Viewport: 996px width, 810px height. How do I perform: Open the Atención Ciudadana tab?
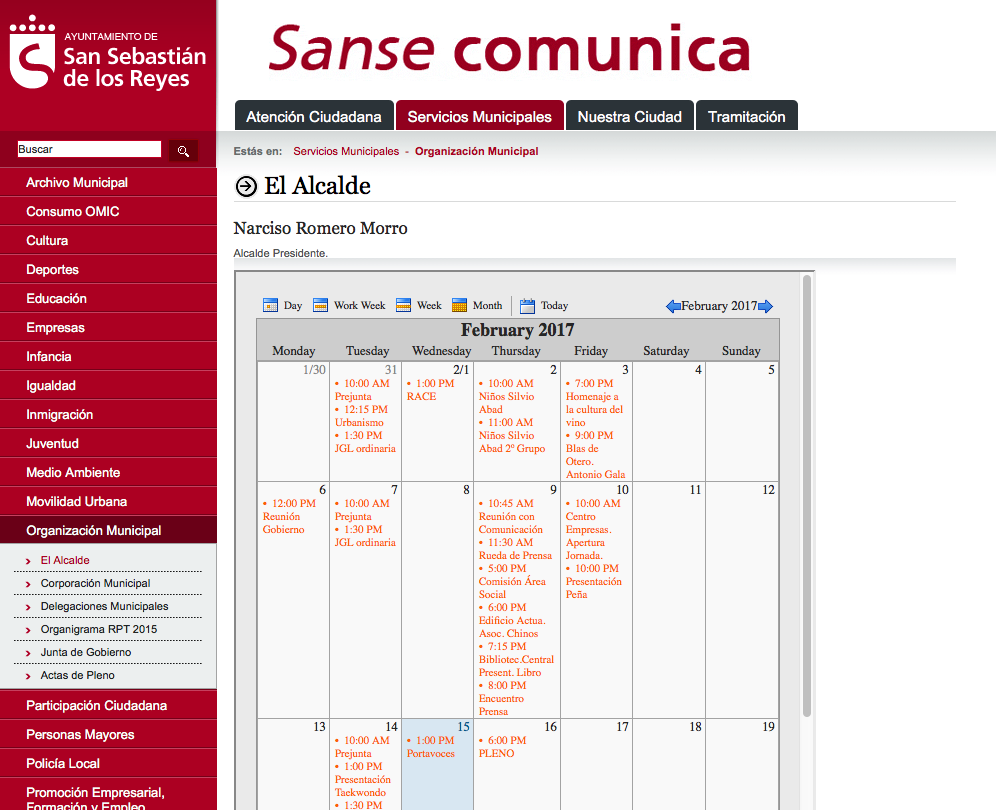pos(314,116)
